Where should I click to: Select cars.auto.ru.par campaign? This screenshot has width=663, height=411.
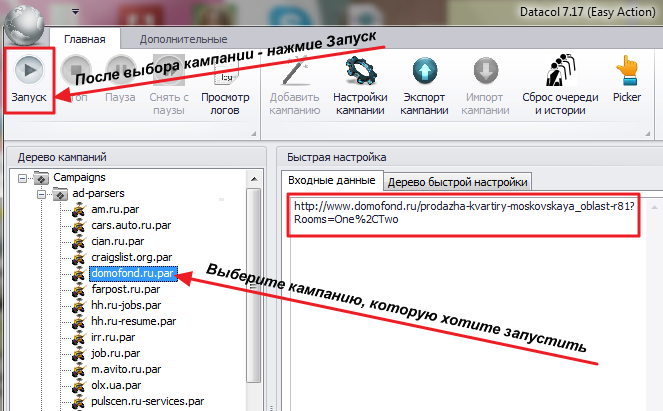pyautogui.click(x=131, y=225)
